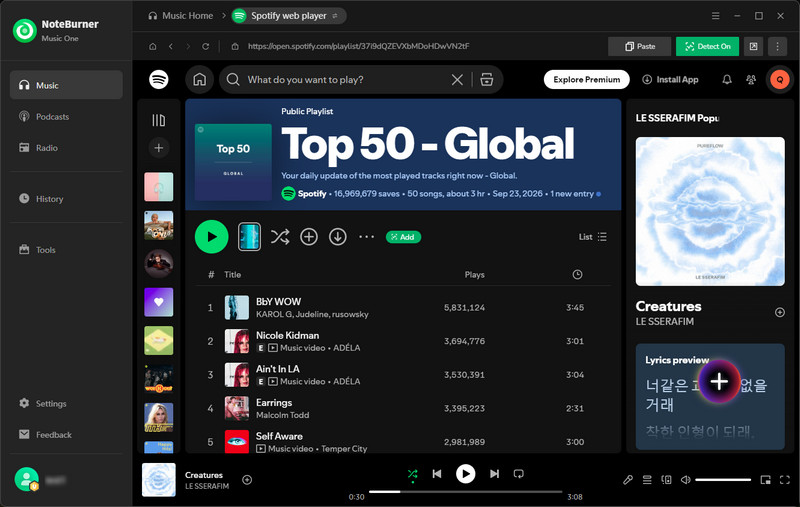The image size is (800, 507).
Task: Open the queue icon
Action: [x=647, y=479]
